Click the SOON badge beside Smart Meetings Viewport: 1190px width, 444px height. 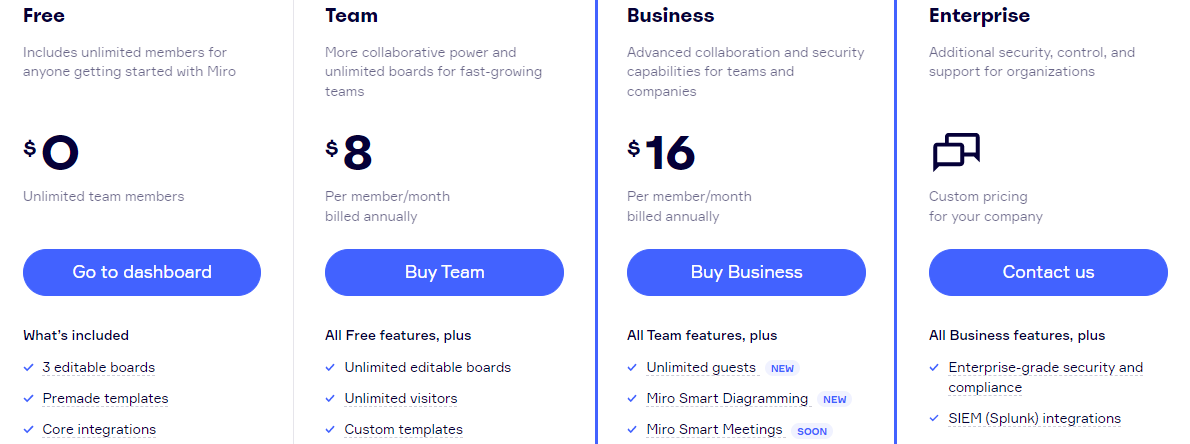pos(811,431)
